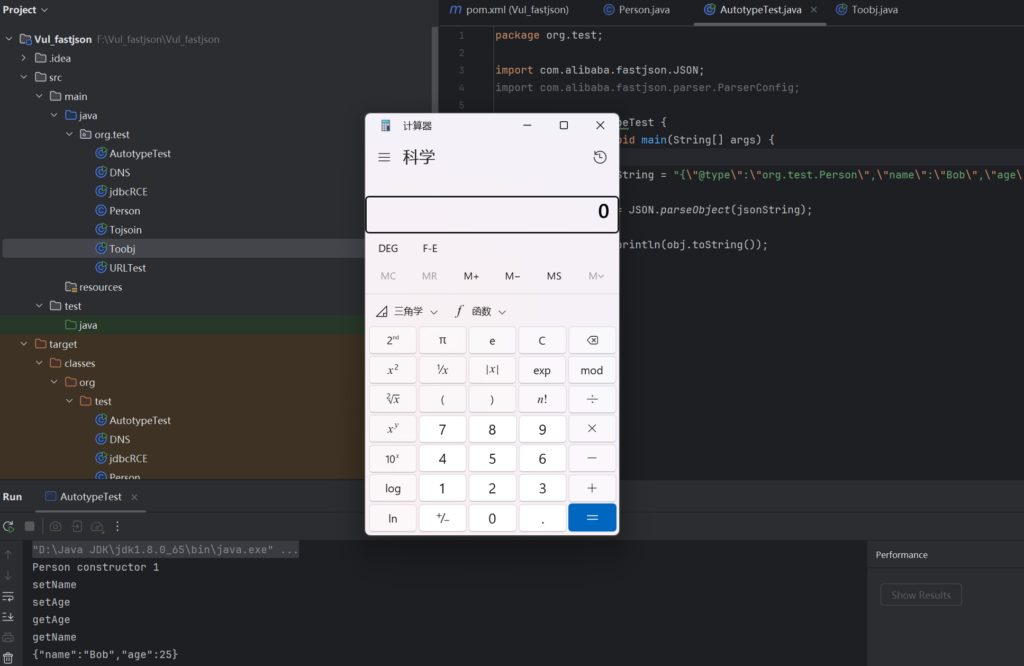Expand the .idea folder
This screenshot has height=666, width=1024.
pyautogui.click(x=24, y=58)
